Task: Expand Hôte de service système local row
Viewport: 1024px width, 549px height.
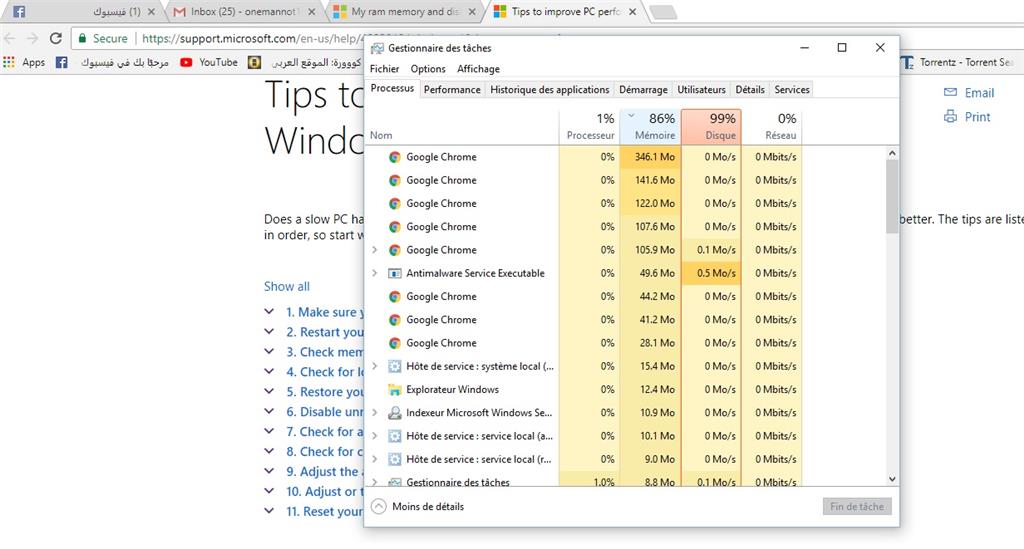Action: click(375, 366)
